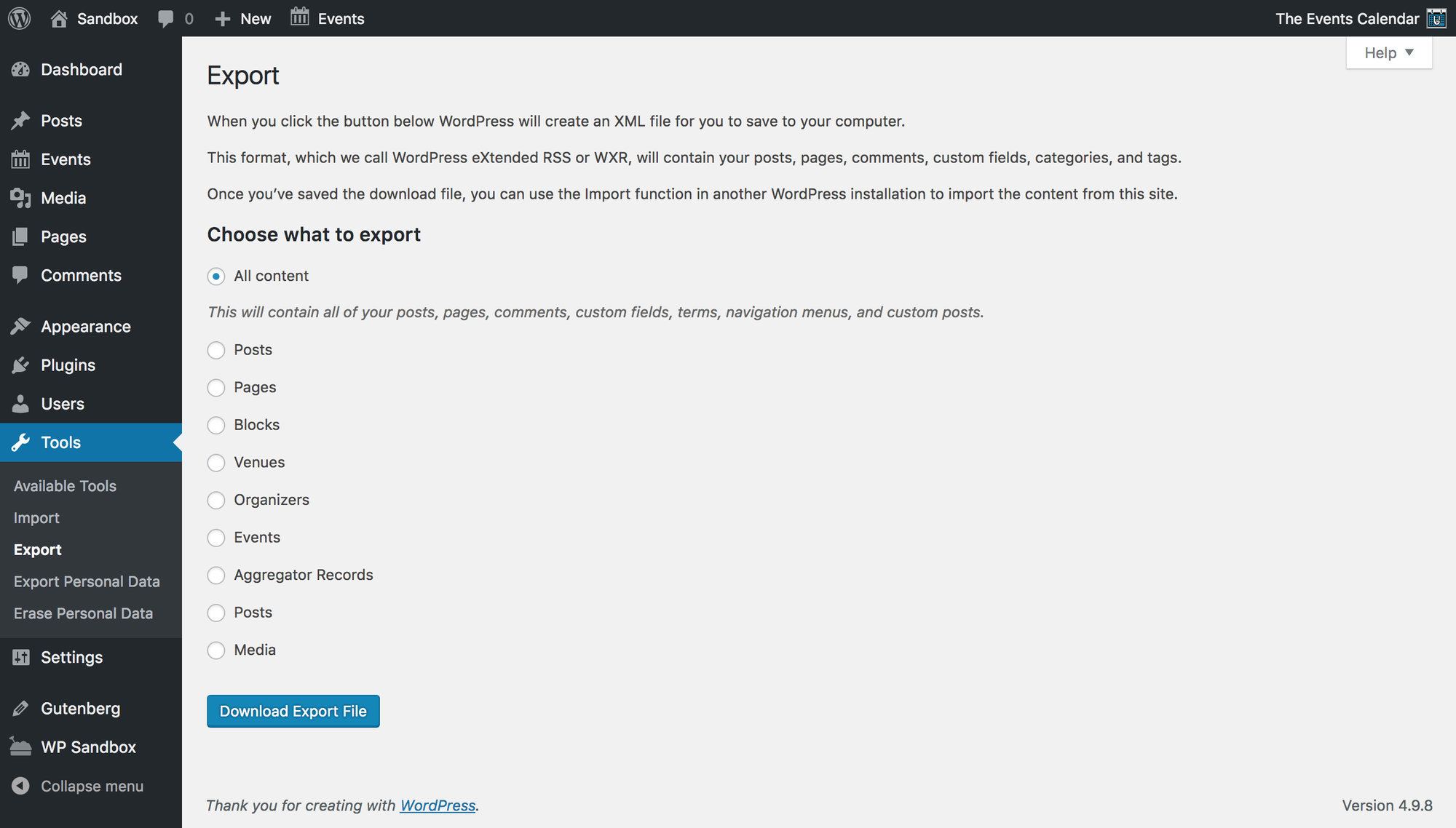Open the WordPress link in the footer
This screenshot has height=828, width=1456.
pos(438,805)
